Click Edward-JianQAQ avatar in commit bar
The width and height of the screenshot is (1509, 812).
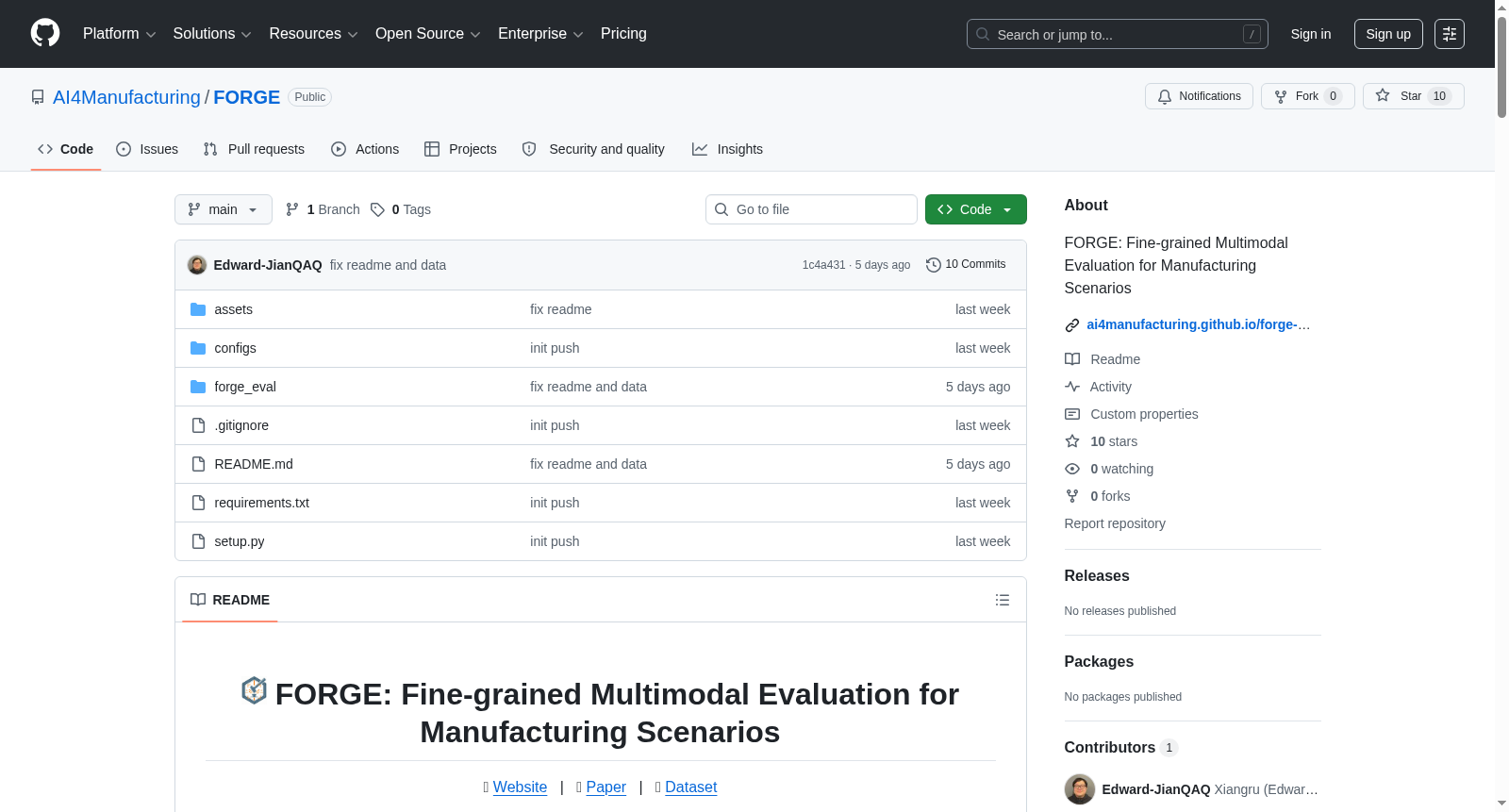point(197,265)
